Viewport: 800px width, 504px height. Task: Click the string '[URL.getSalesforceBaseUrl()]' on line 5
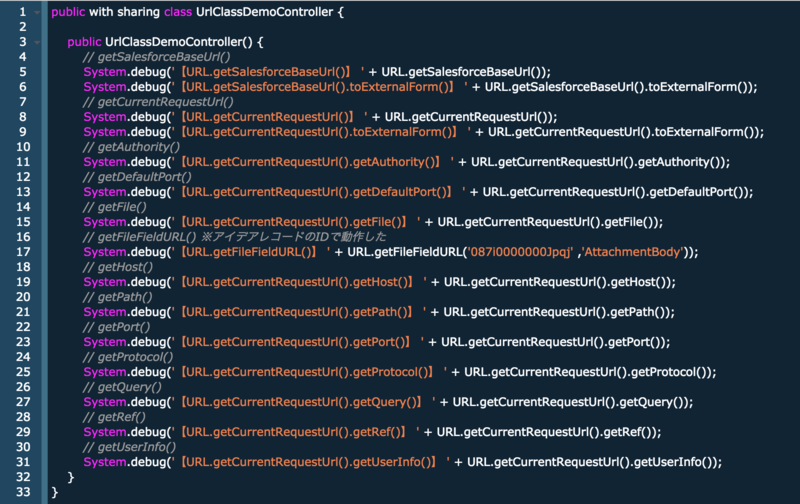(266, 72)
